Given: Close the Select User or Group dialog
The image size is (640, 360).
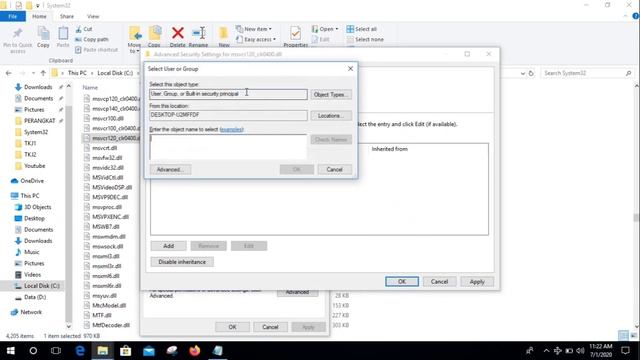Looking at the screenshot, I should (x=350, y=69).
